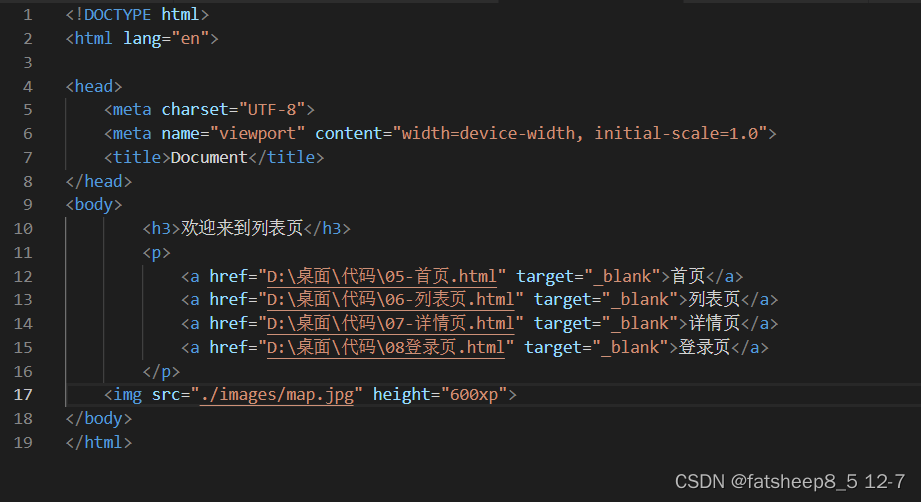Open the 07-详情页.html href path
Image resolution: width=921 pixels, height=502 pixels.
click(391, 323)
